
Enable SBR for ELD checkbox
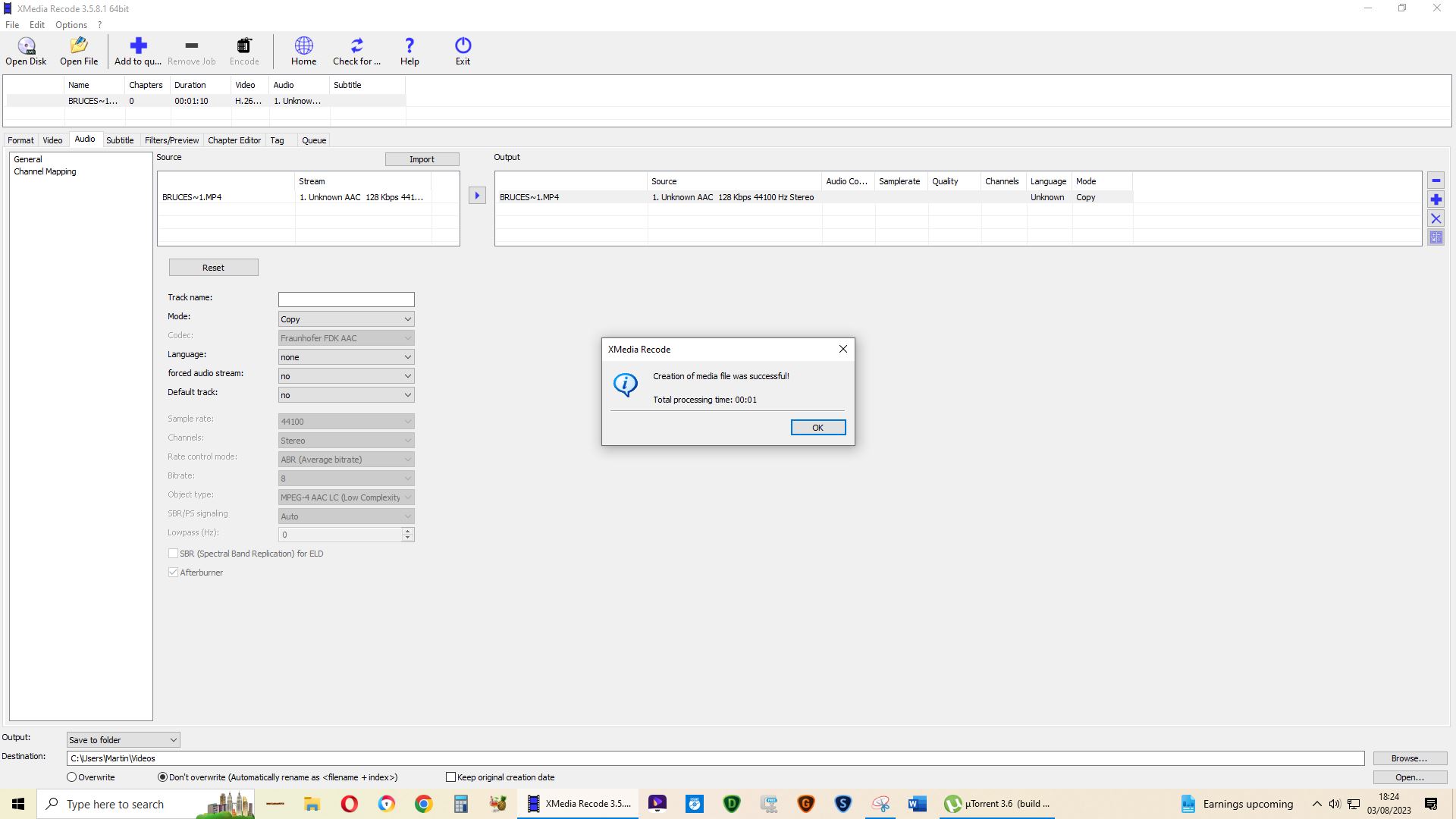tap(173, 553)
